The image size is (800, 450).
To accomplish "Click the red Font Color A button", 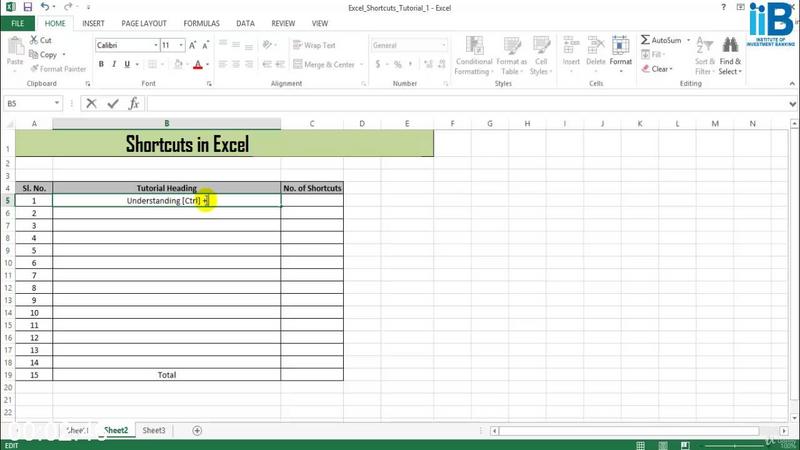I will [x=198, y=64].
